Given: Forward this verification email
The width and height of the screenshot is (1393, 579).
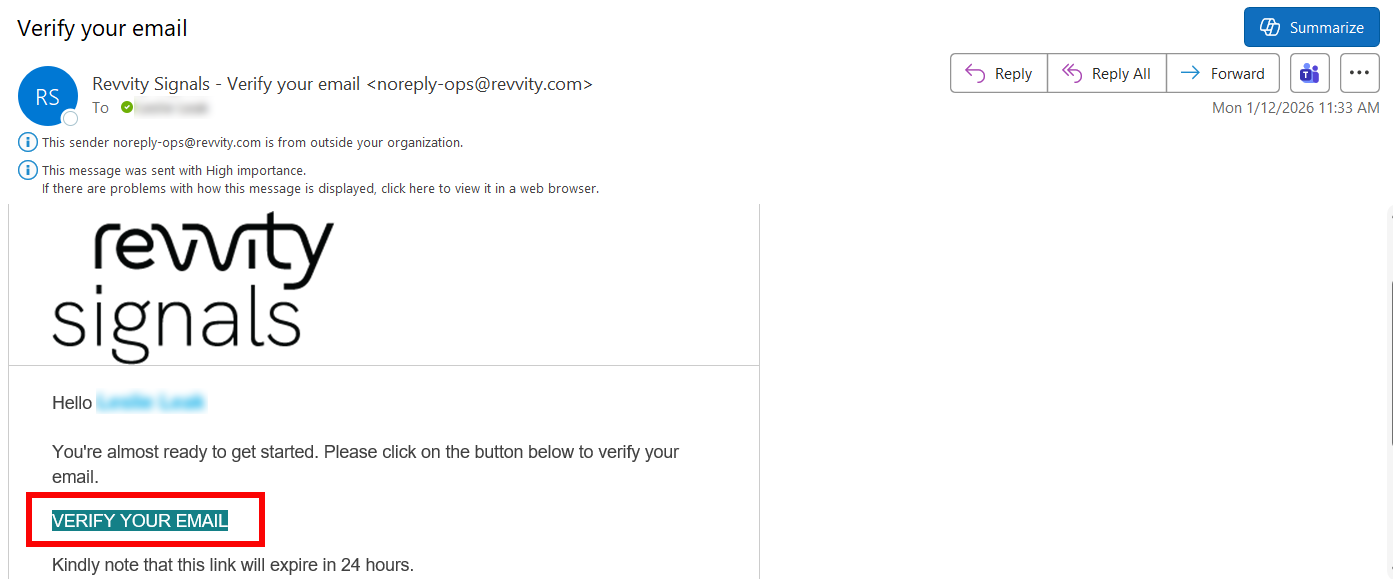Looking at the screenshot, I should 1222,73.
